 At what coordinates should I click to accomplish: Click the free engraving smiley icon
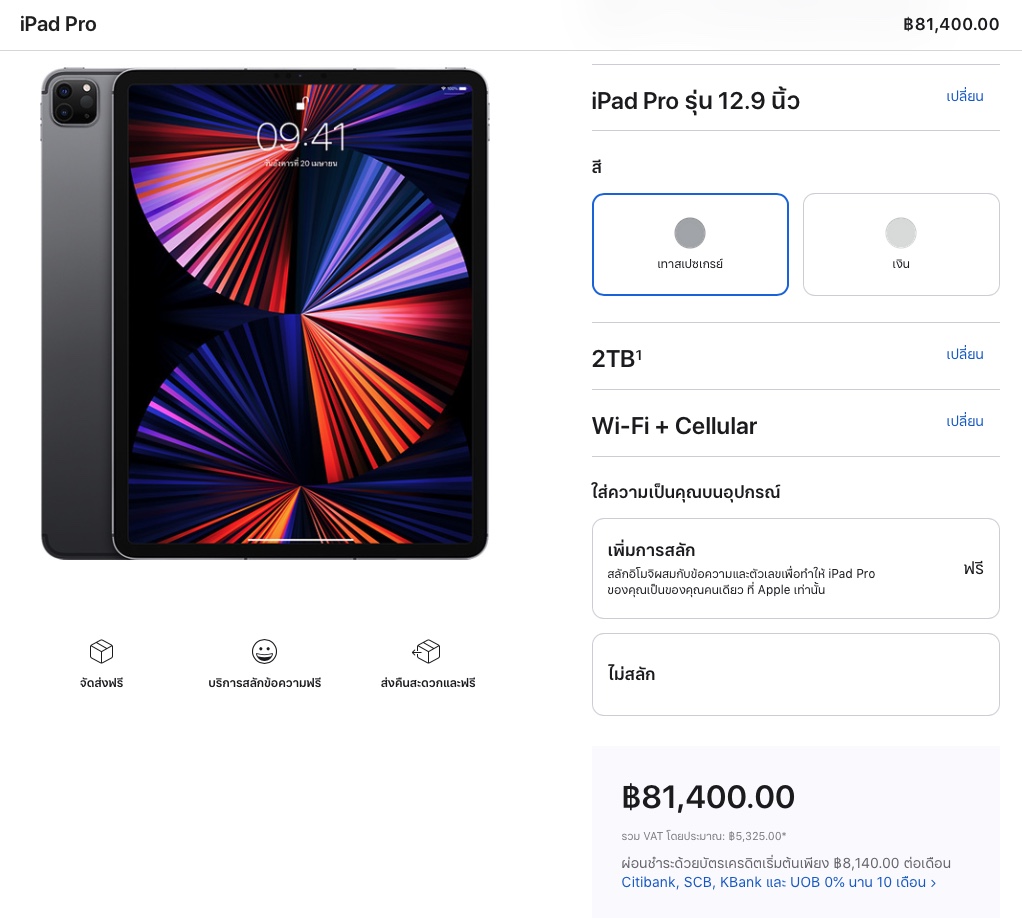(x=264, y=652)
